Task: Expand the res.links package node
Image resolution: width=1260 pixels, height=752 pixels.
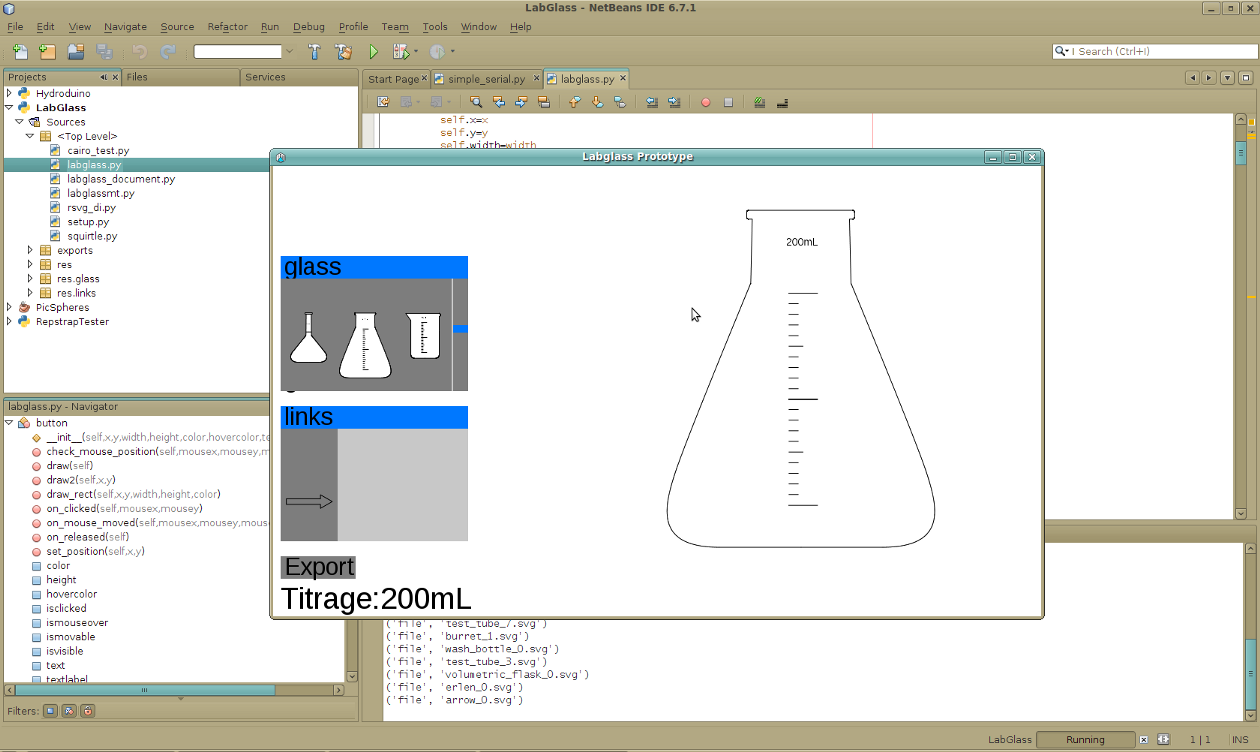Action: coord(30,293)
